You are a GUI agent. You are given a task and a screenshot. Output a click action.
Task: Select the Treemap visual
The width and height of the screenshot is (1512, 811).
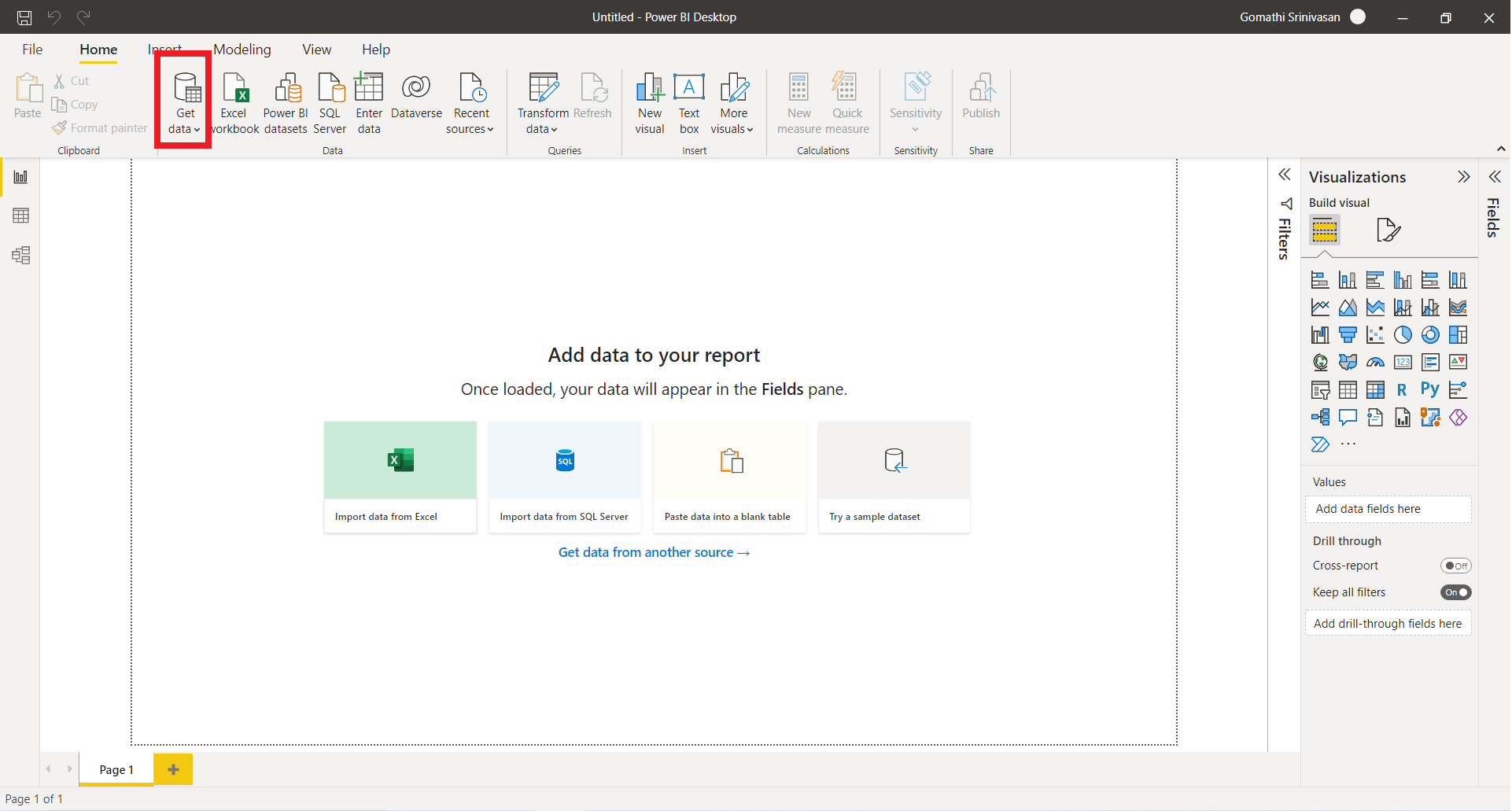click(1458, 335)
